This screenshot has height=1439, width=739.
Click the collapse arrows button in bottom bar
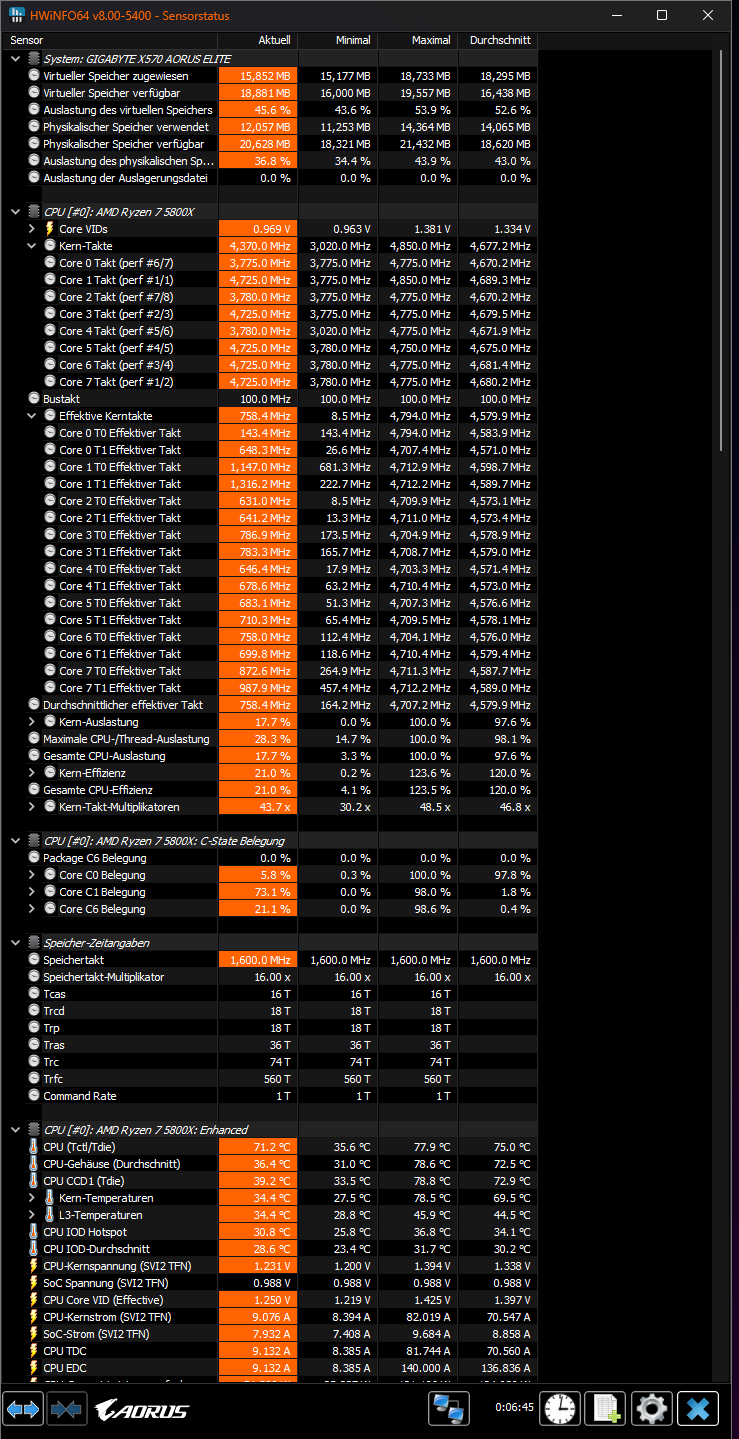66,1409
